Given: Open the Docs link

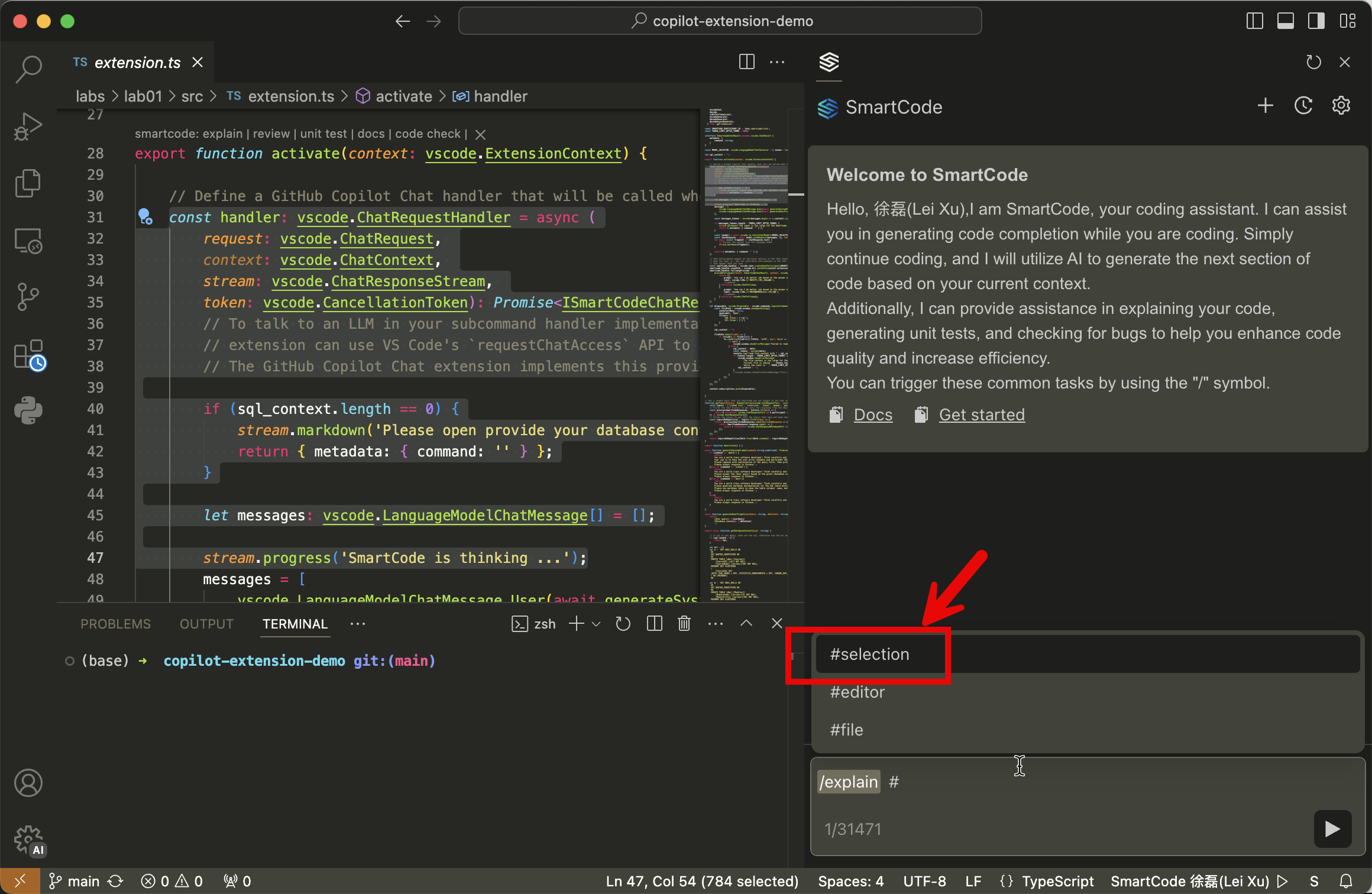Looking at the screenshot, I should click(873, 414).
